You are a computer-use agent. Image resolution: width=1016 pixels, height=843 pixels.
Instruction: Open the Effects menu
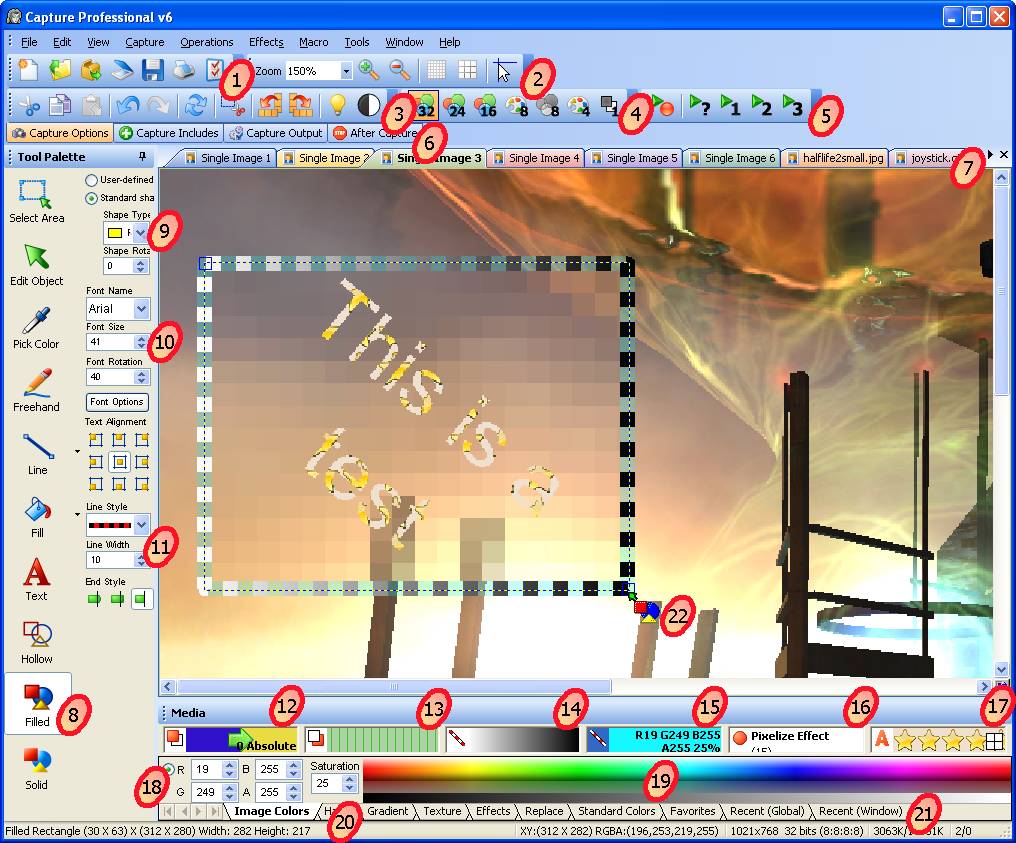266,42
